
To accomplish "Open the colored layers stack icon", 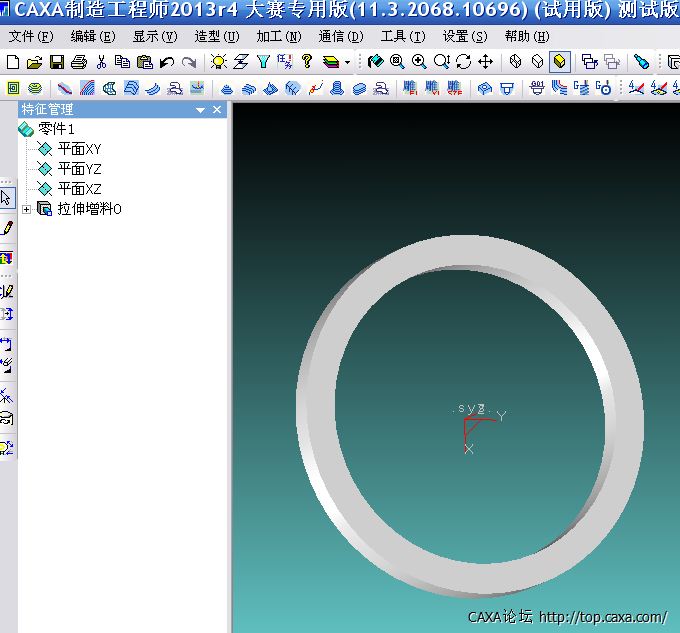I will [331, 62].
